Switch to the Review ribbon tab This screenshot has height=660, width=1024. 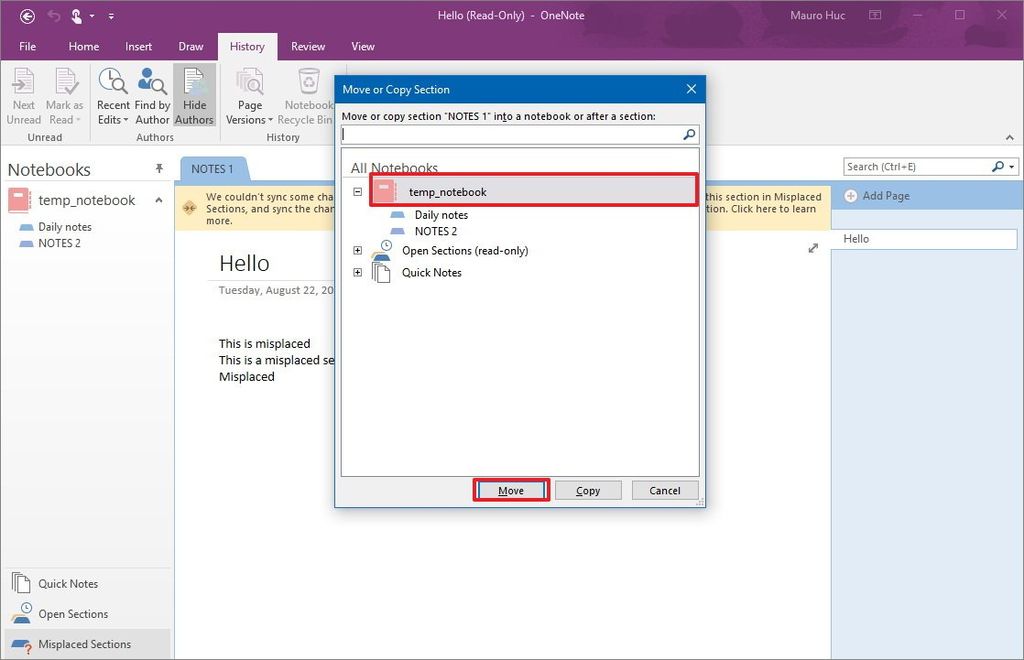tap(307, 46)
